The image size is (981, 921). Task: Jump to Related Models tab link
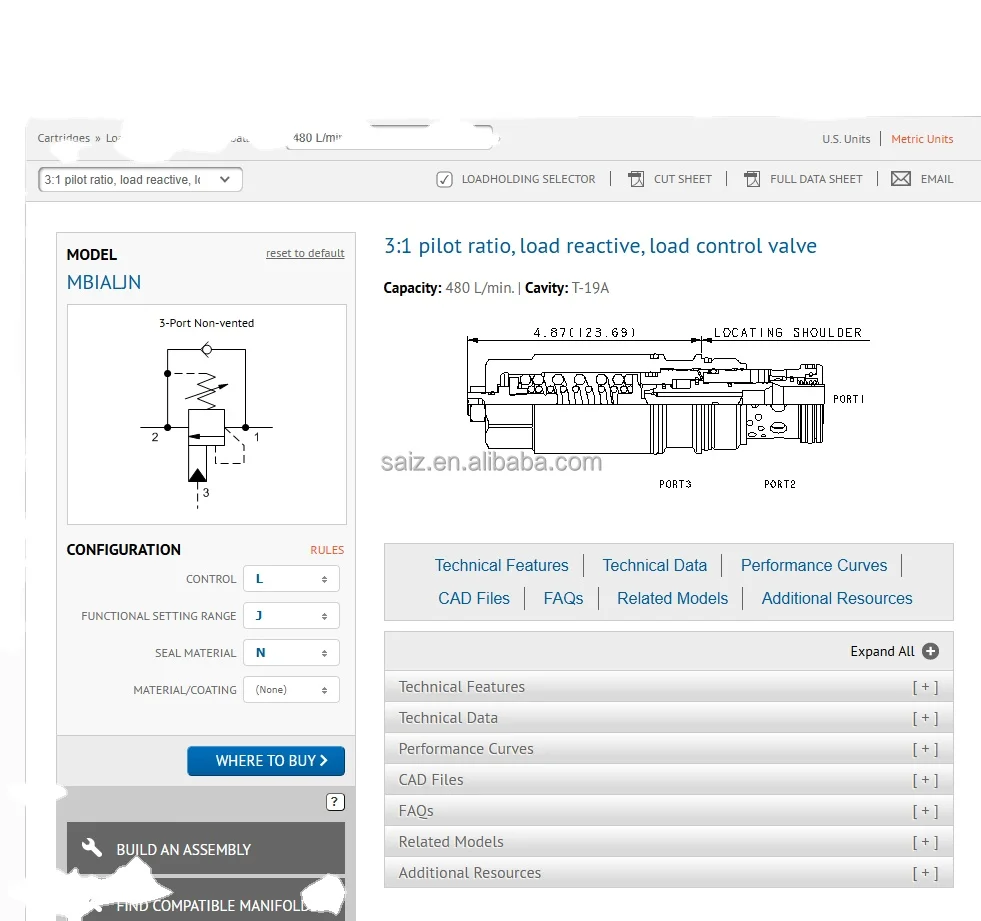[673, 599]
